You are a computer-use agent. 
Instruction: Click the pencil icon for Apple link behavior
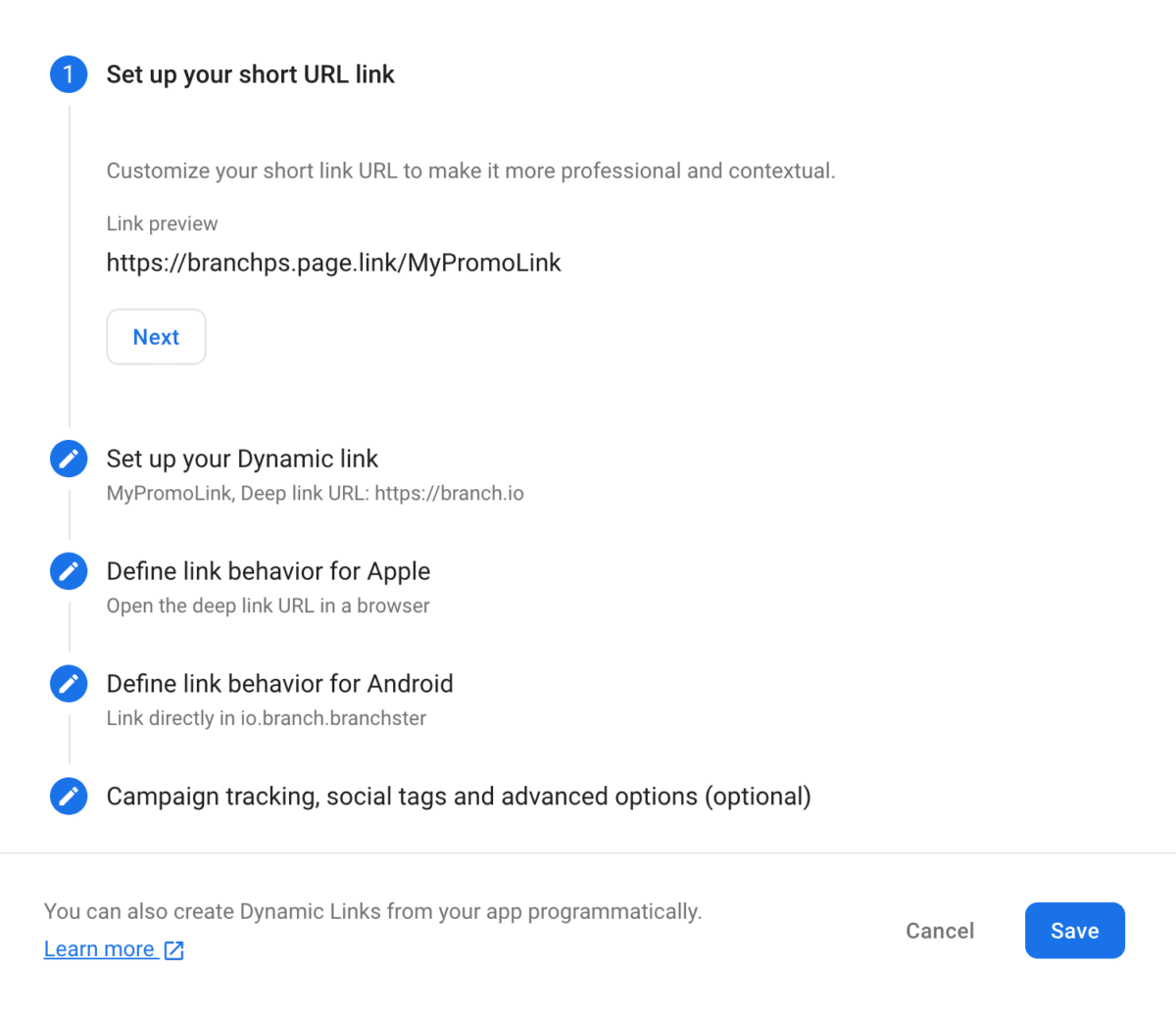(x=69, y=570)
